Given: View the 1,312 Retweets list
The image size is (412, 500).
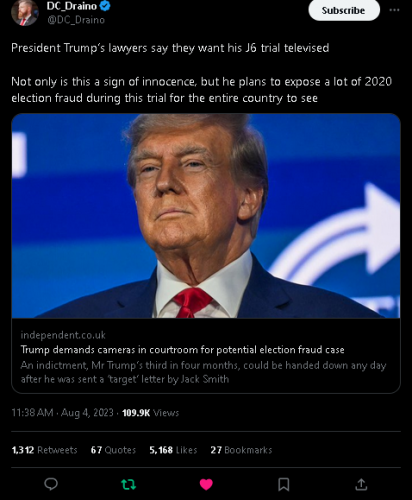Looking at the screenshot, I should click(44, 450).
